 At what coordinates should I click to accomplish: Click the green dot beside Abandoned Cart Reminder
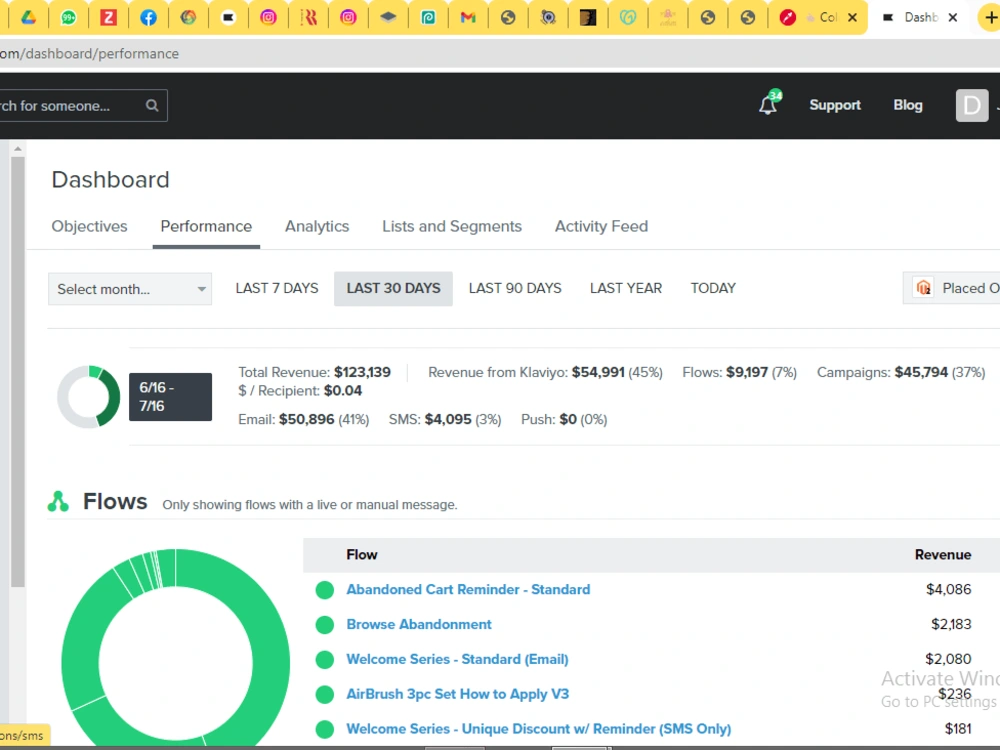pyautogui.click(x=325, y=590)
